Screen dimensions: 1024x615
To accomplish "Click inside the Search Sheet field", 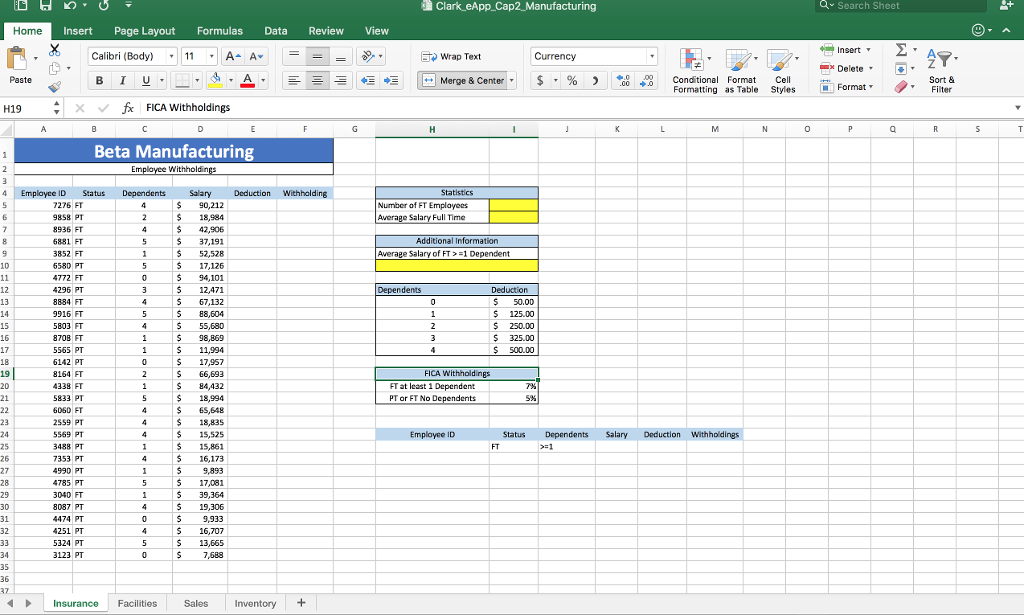I will coord(900,6).
